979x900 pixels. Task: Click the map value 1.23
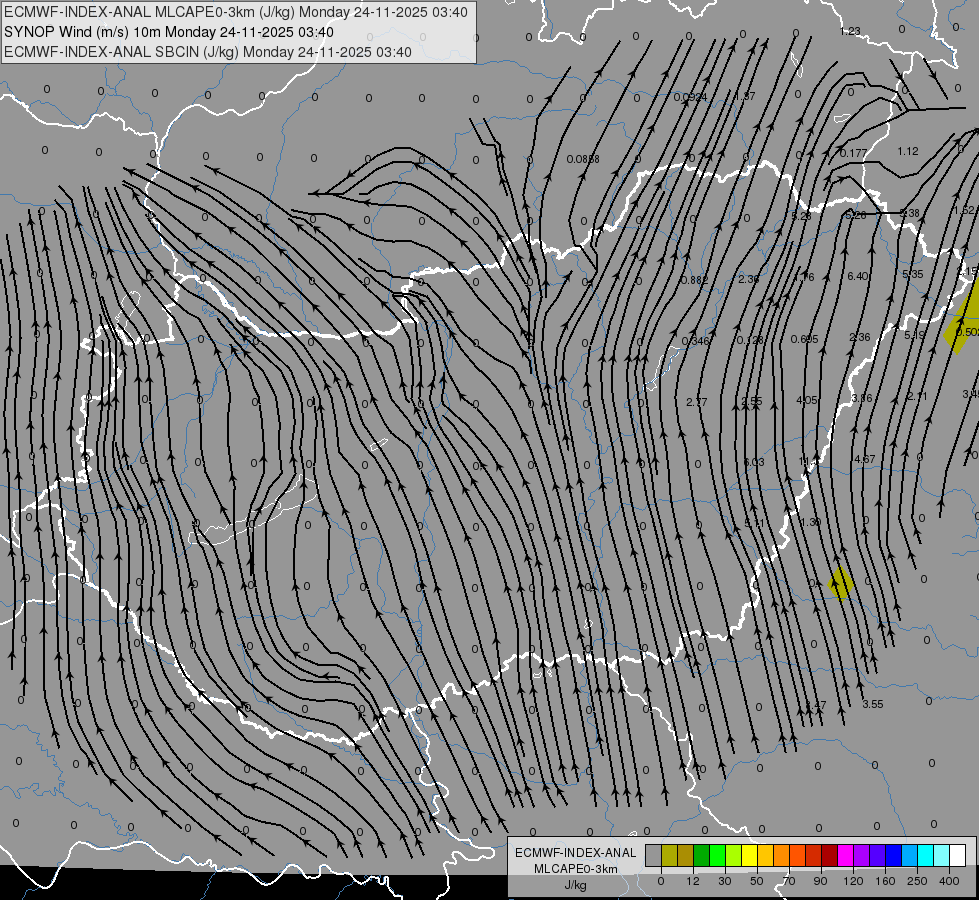point(850,31)
